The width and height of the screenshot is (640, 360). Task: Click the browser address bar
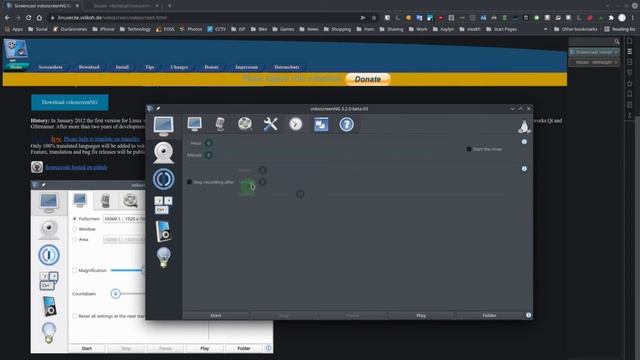point(204,18)
